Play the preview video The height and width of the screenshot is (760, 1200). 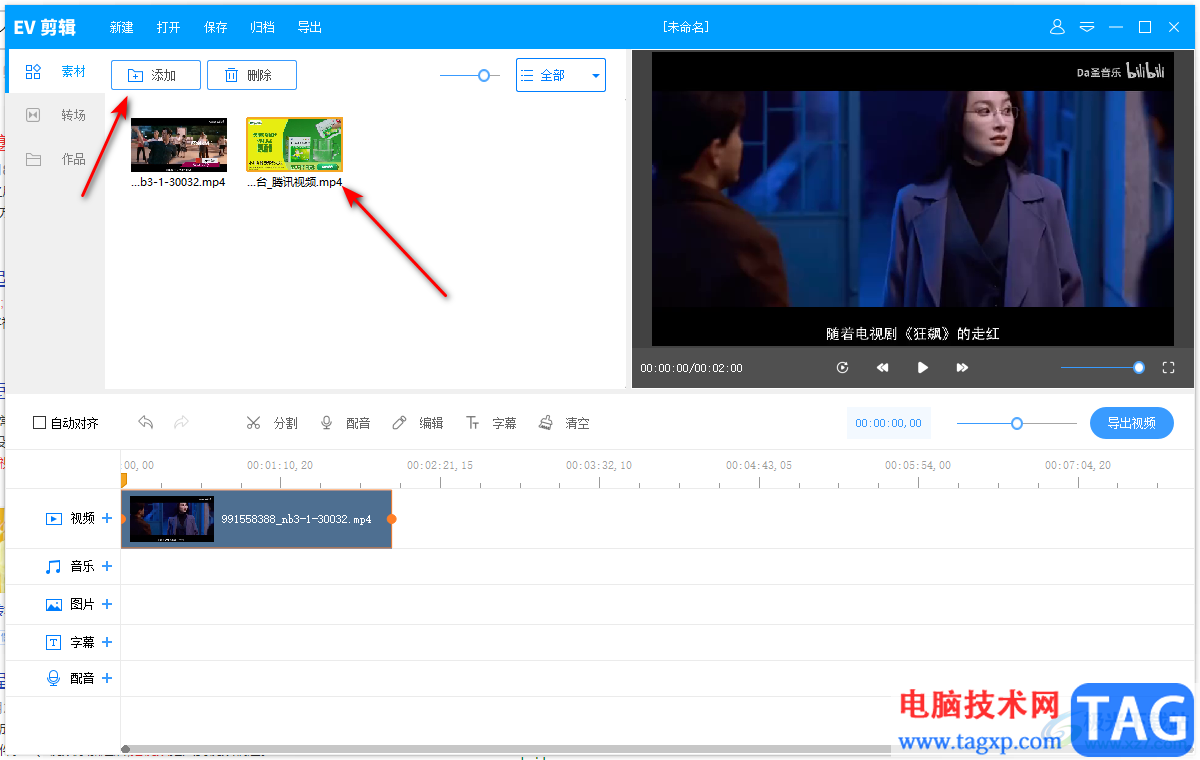(923, 368)
